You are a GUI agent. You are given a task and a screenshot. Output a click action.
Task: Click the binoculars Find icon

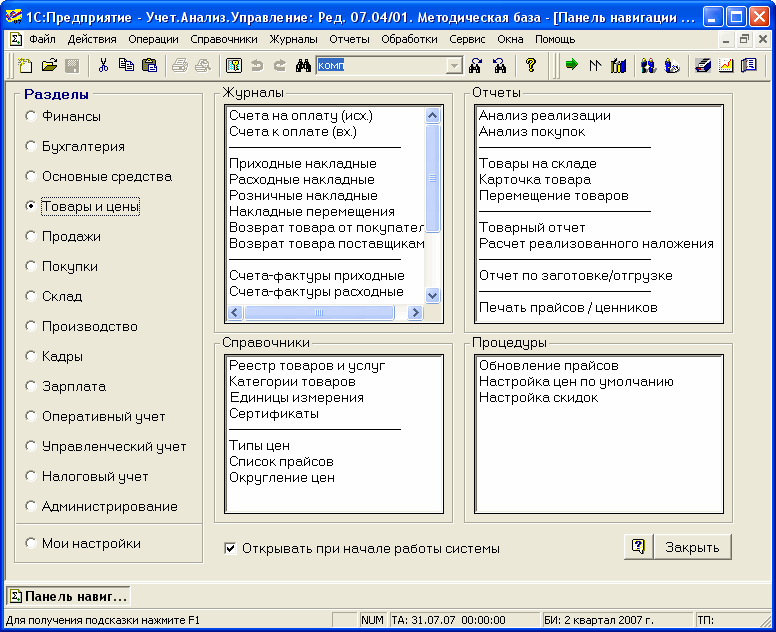click(303, 65)
